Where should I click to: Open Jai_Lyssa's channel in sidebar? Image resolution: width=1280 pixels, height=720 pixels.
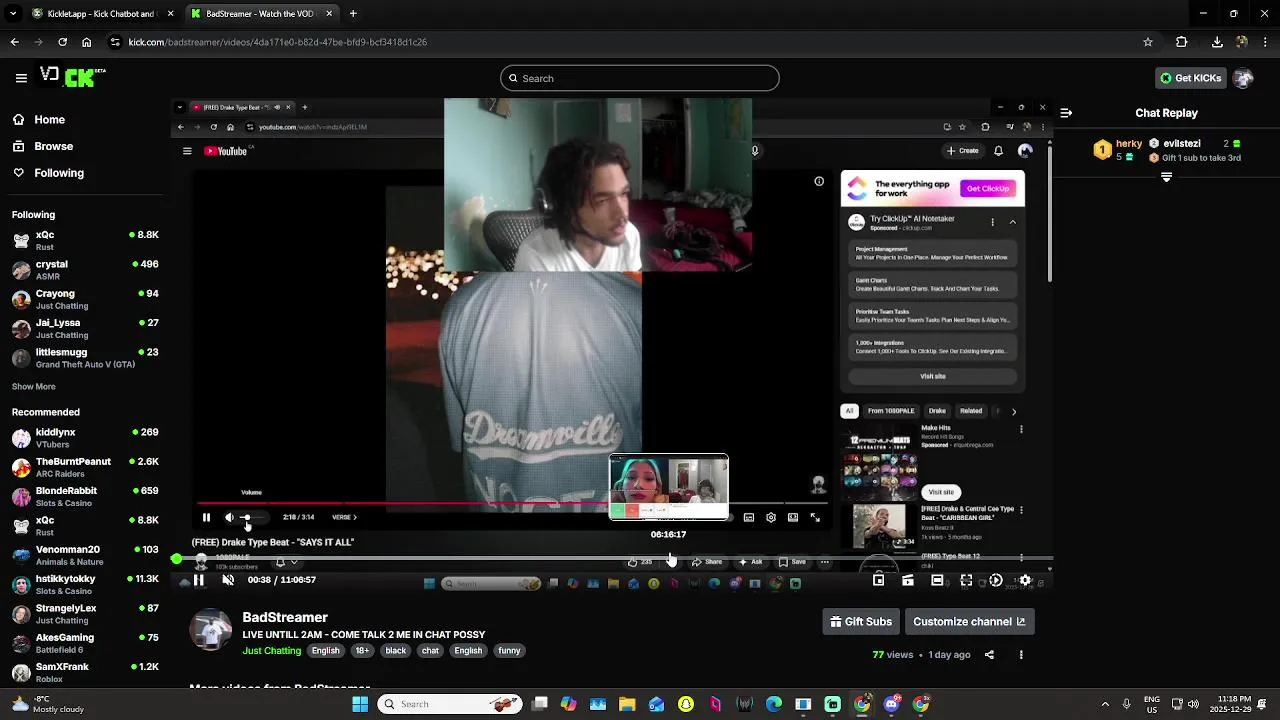(x=85, y=328)
